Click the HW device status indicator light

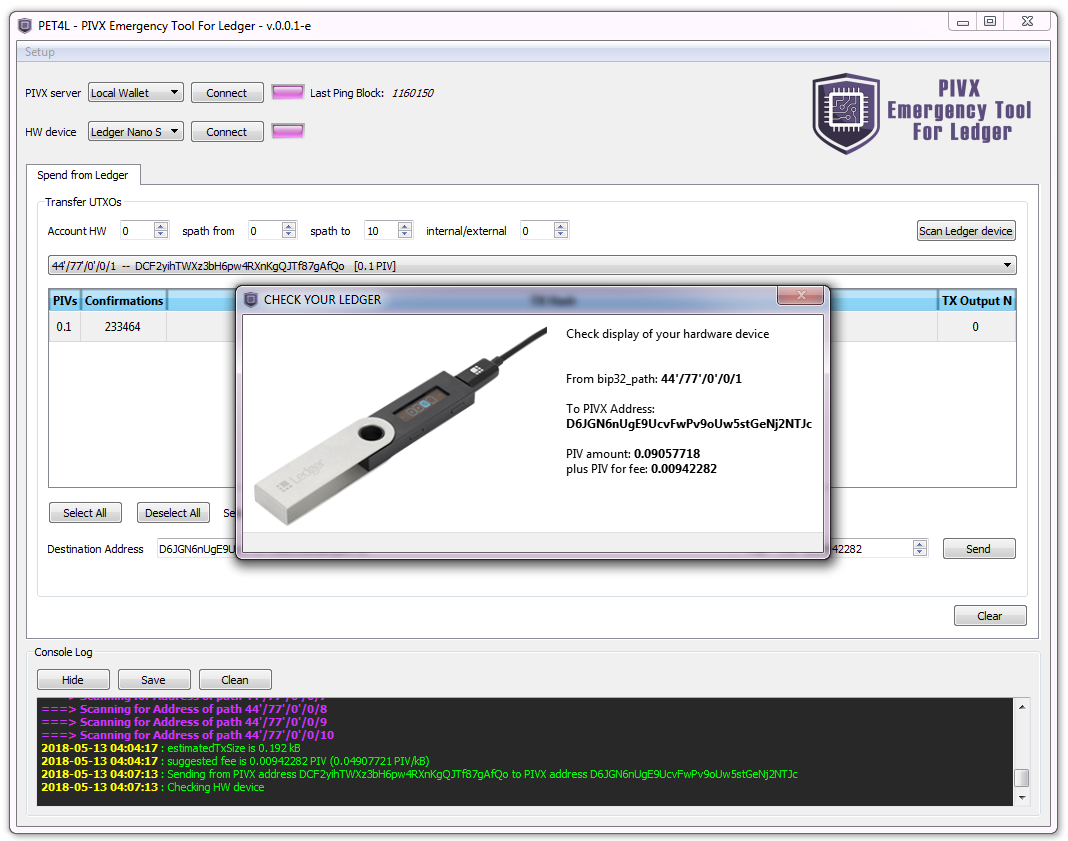[287, 131]
